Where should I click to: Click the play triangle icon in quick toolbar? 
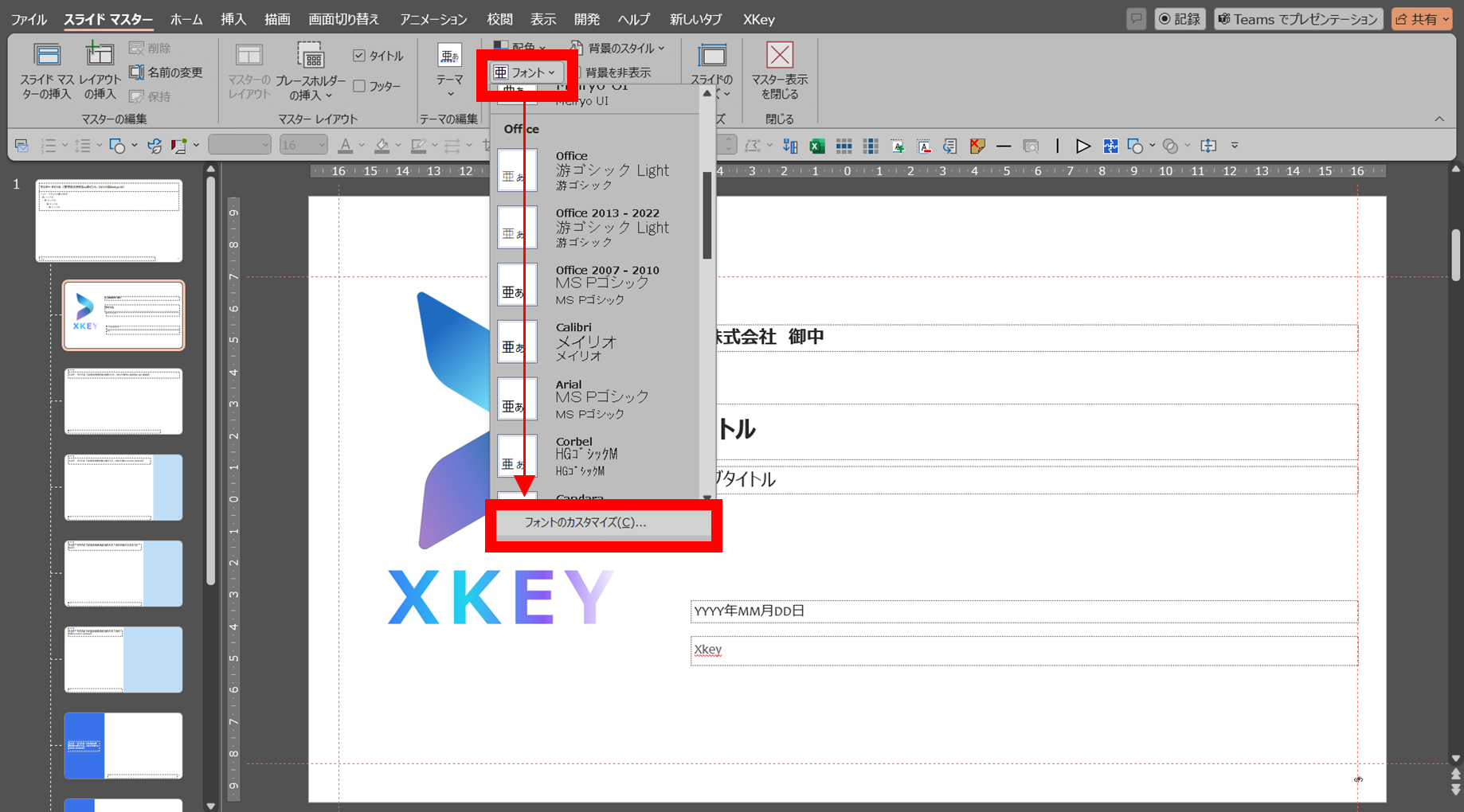[1082, 146]
